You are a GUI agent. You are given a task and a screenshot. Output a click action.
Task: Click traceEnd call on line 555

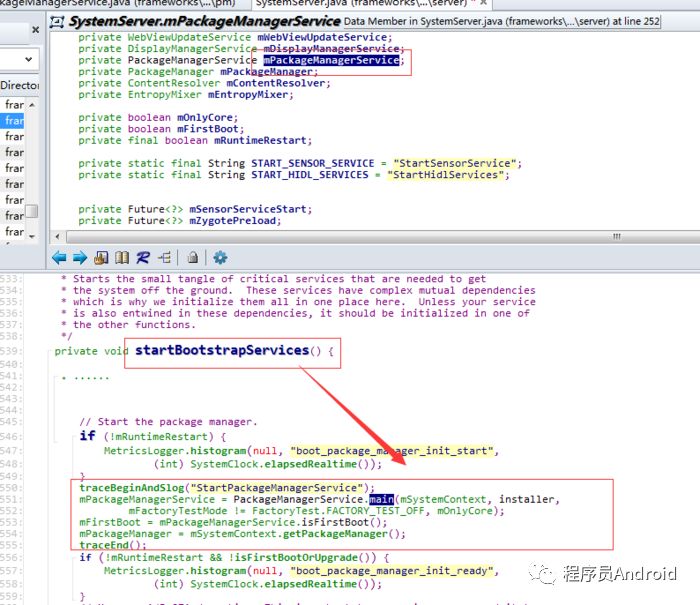104,545
